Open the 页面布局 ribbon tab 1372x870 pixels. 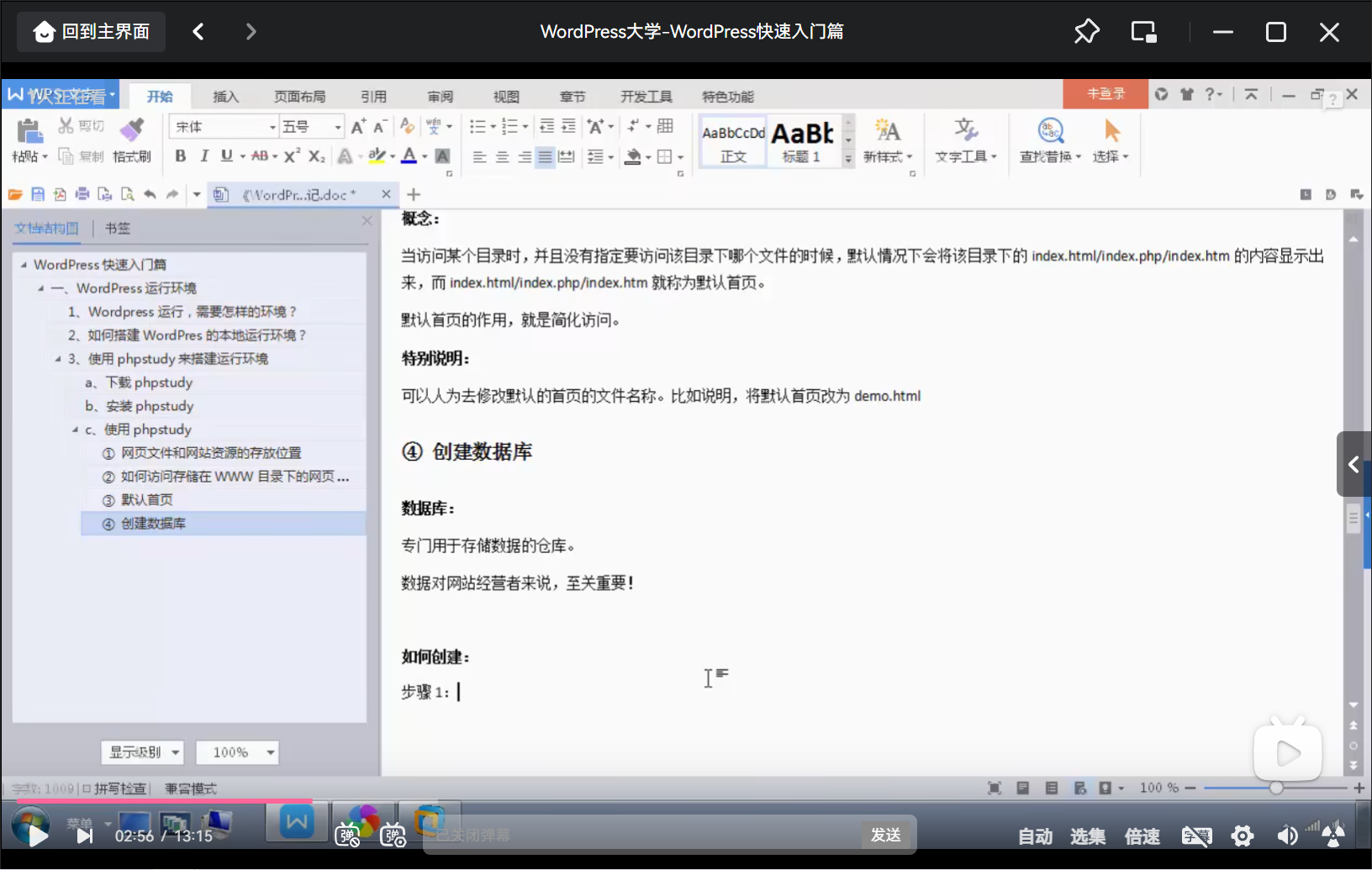(x=299, y=97)
